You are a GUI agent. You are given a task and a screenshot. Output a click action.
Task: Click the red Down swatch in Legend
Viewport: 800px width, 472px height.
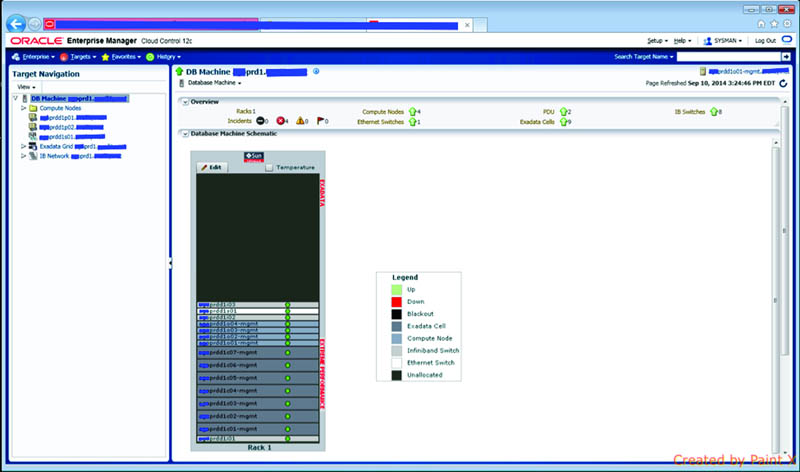[396, 302]
